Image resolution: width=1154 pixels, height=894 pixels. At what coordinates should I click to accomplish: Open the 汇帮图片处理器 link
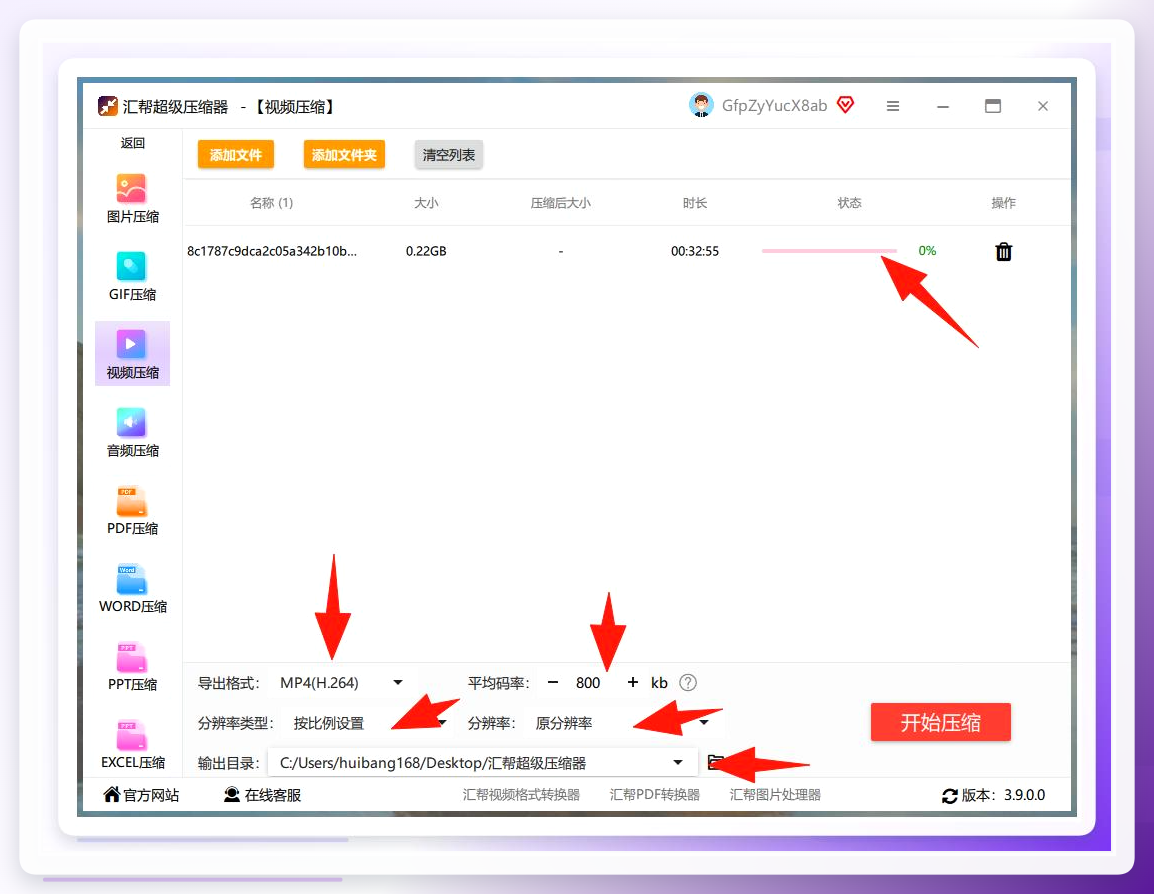(x=775, y=795)
